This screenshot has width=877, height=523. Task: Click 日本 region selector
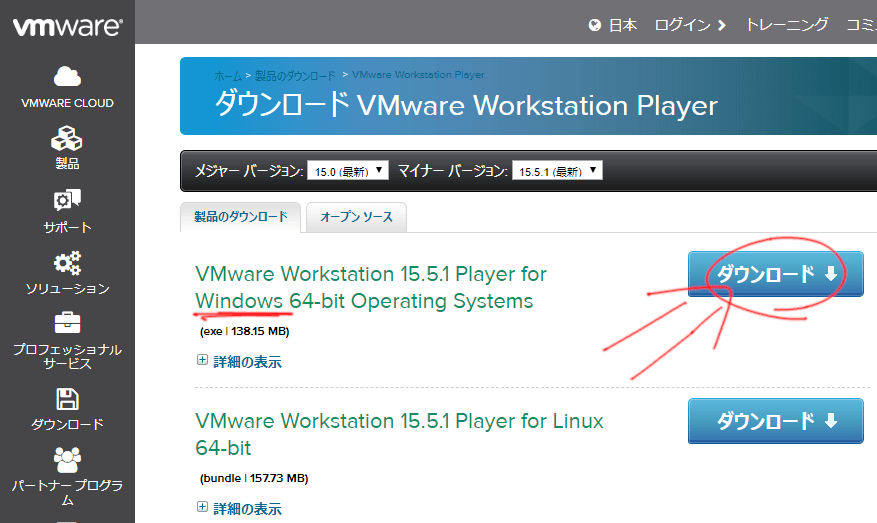(x=623, y=25)
